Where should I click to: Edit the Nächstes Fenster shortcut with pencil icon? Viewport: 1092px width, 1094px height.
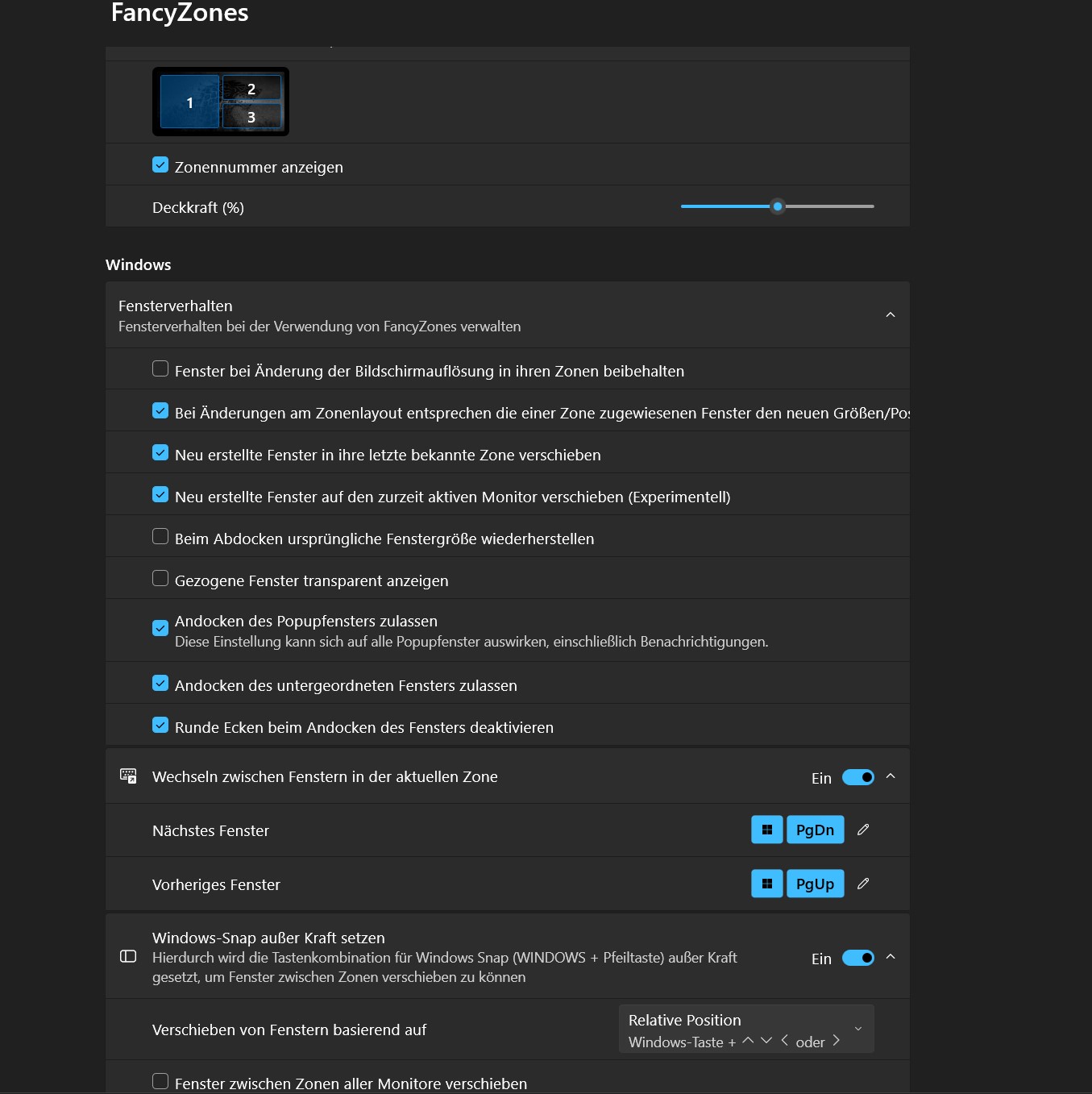pyautogui.click(x=863, y=830)
